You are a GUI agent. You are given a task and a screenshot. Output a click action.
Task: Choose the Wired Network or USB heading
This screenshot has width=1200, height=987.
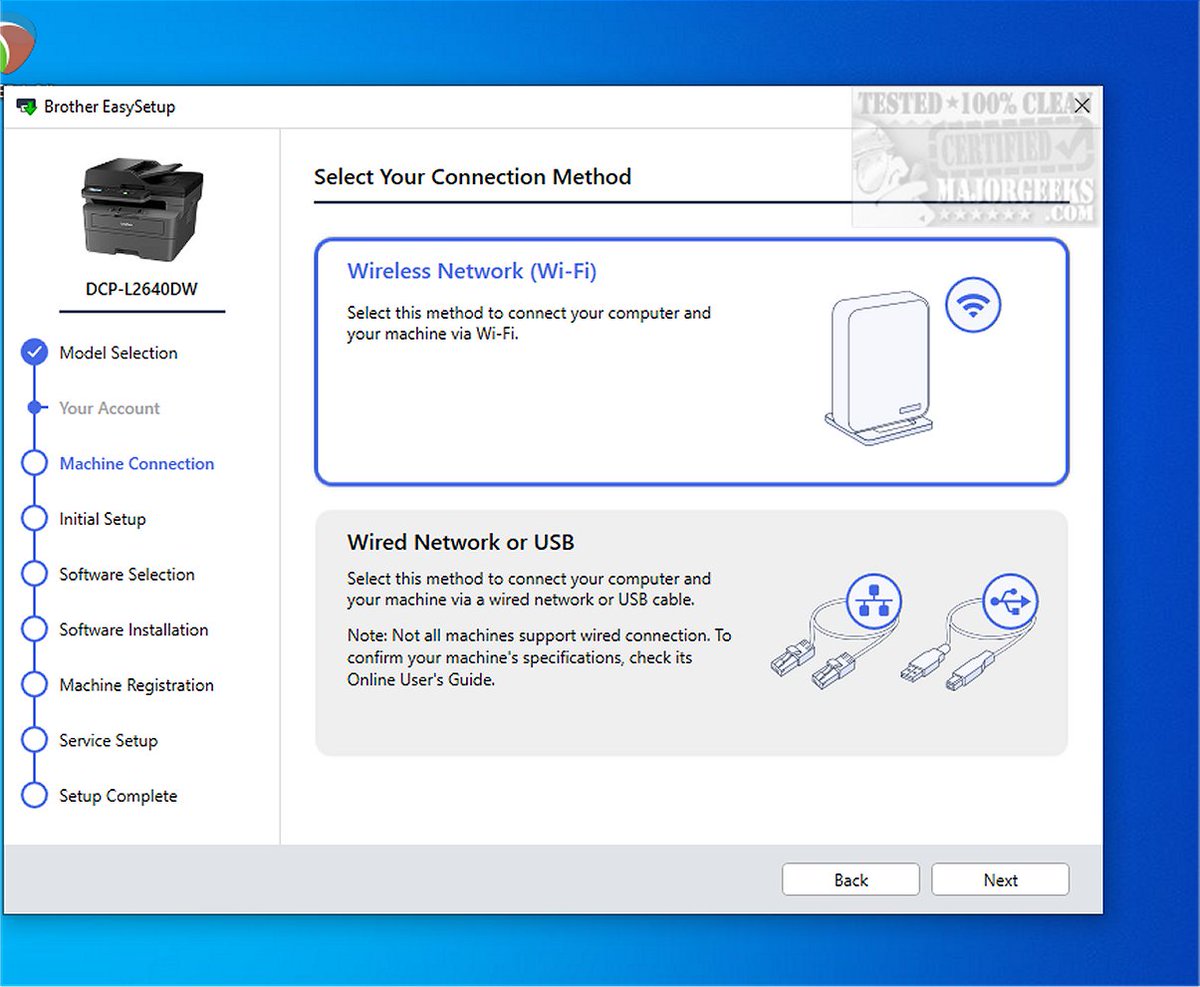[461, 542]
